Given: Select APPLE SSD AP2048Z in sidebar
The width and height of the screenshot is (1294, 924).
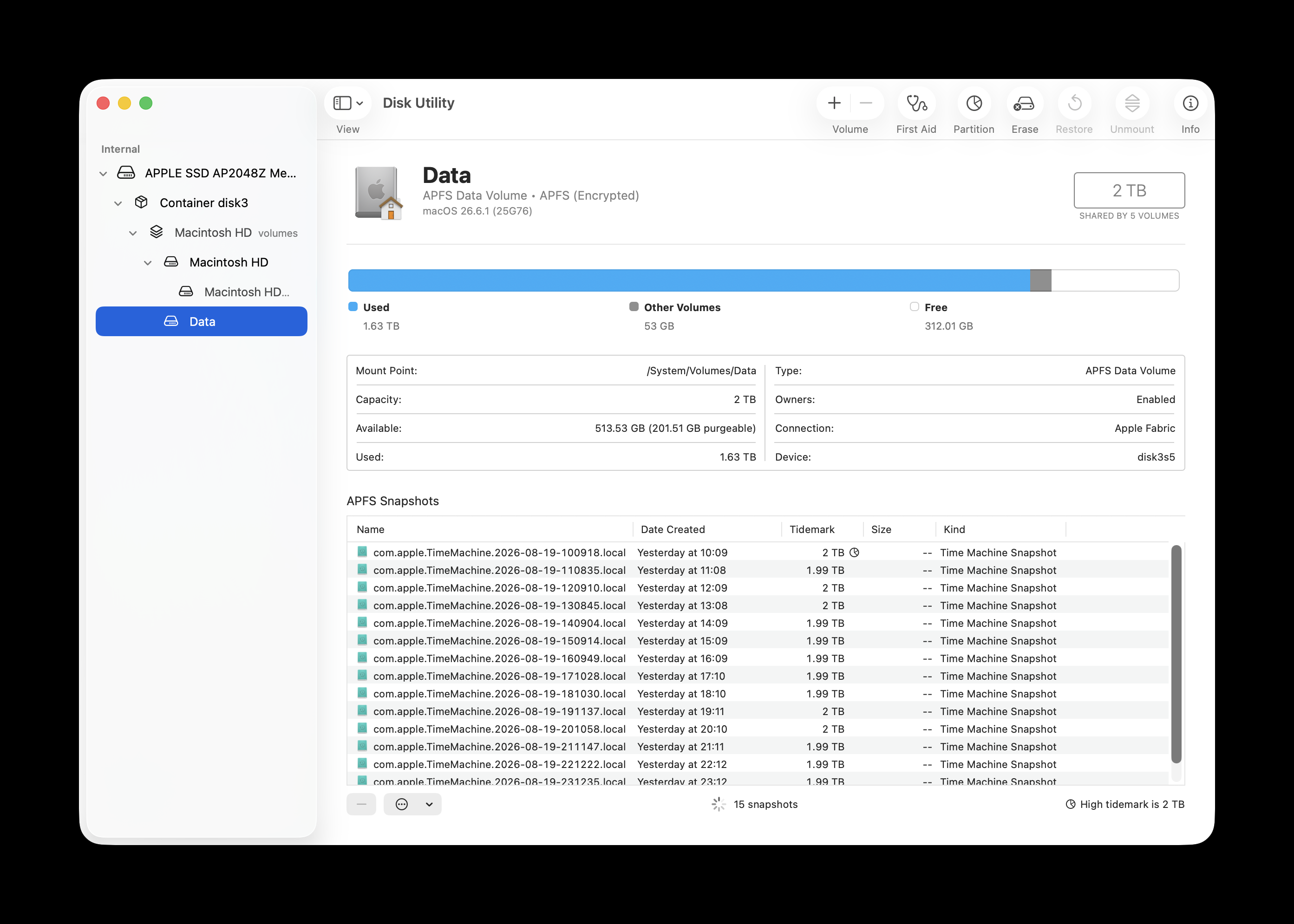Looking at the screenshot, I should 202,174.
